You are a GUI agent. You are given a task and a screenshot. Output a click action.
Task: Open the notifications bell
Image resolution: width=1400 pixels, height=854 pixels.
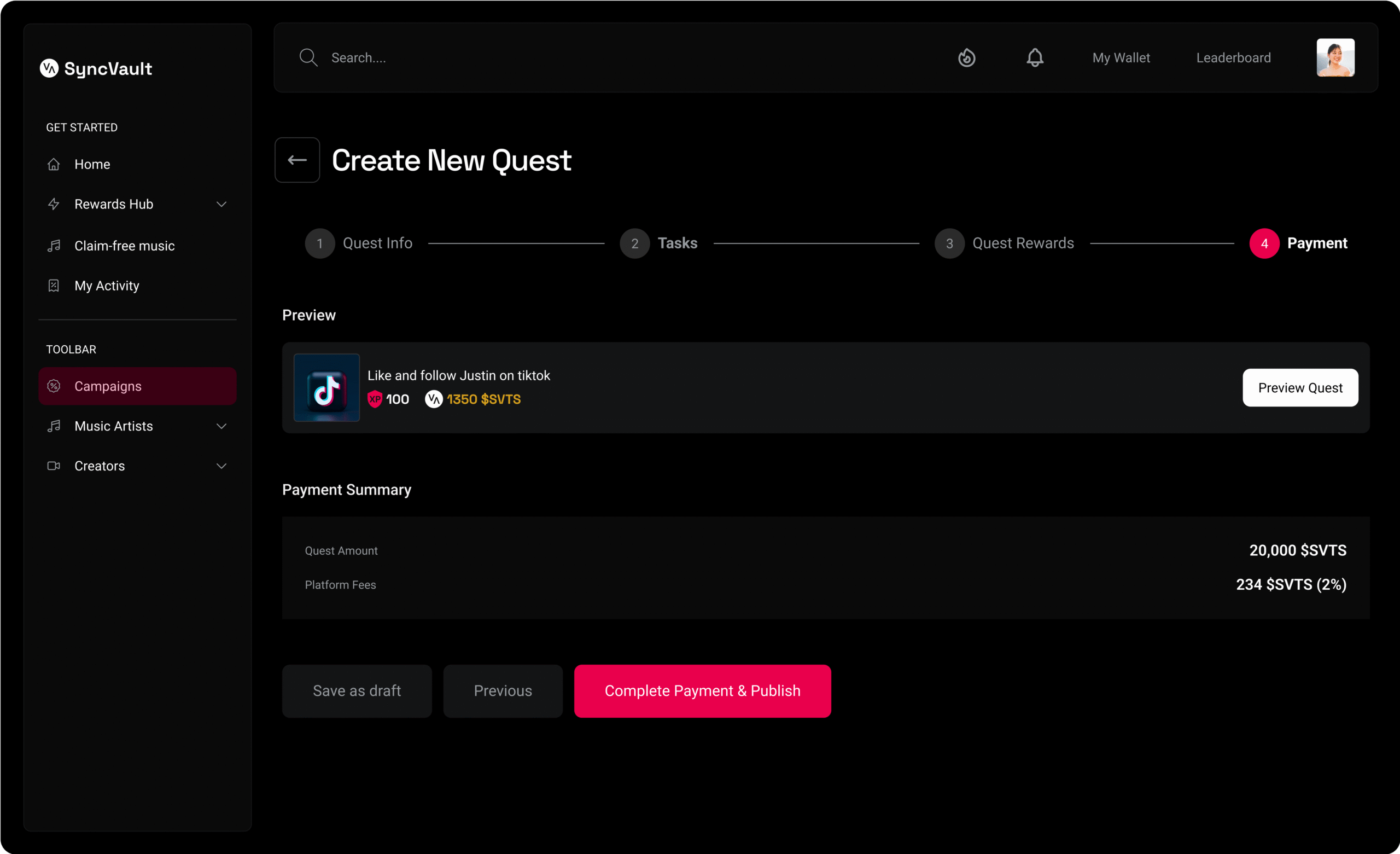point(1035,57)
